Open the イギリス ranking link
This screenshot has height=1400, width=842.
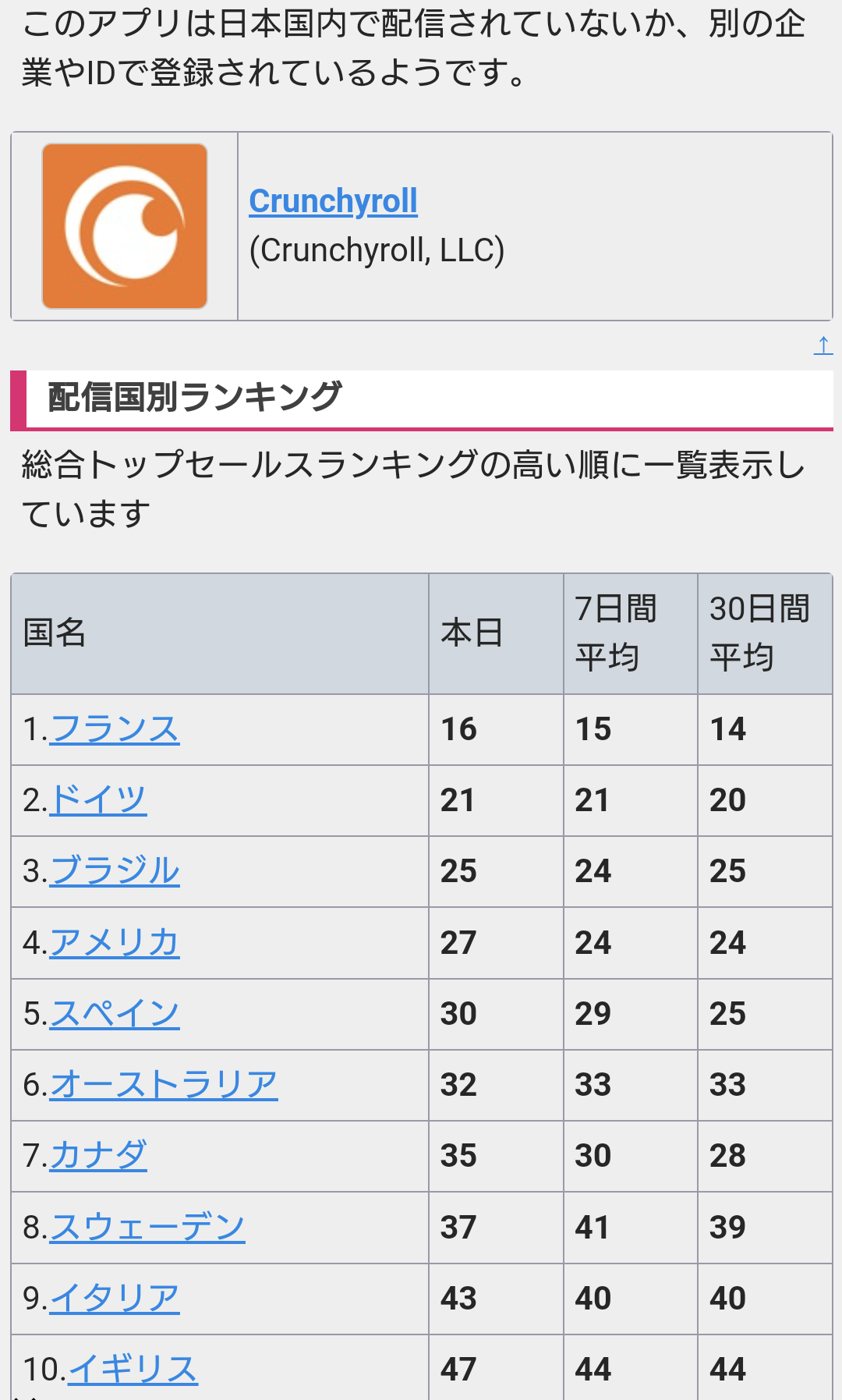133,1370
